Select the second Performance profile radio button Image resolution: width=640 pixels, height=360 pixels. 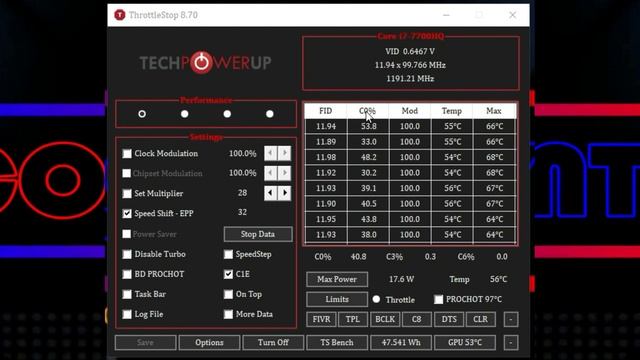tap(184, 114)
